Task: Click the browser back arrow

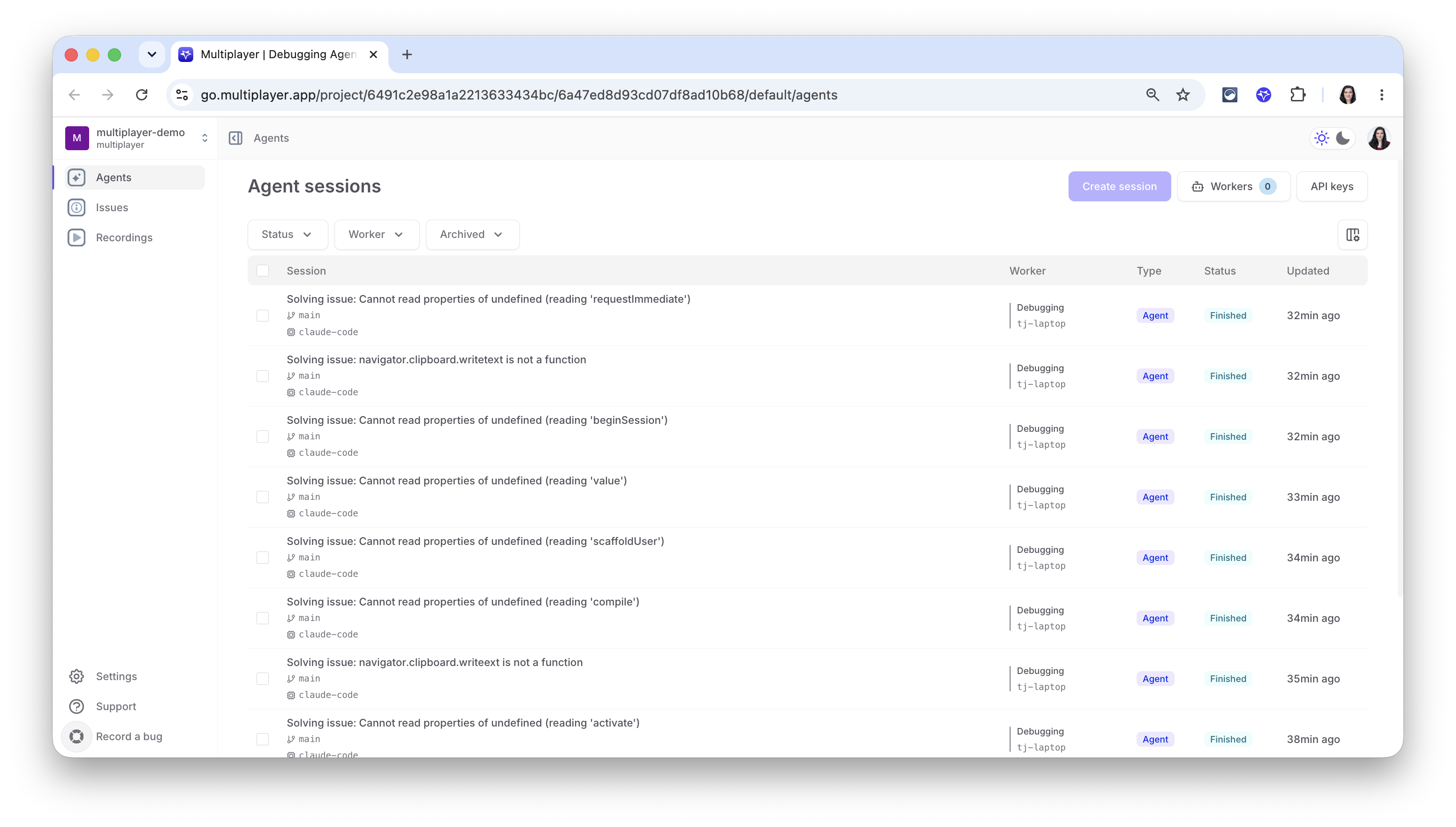Action: [x=75, y=95]
